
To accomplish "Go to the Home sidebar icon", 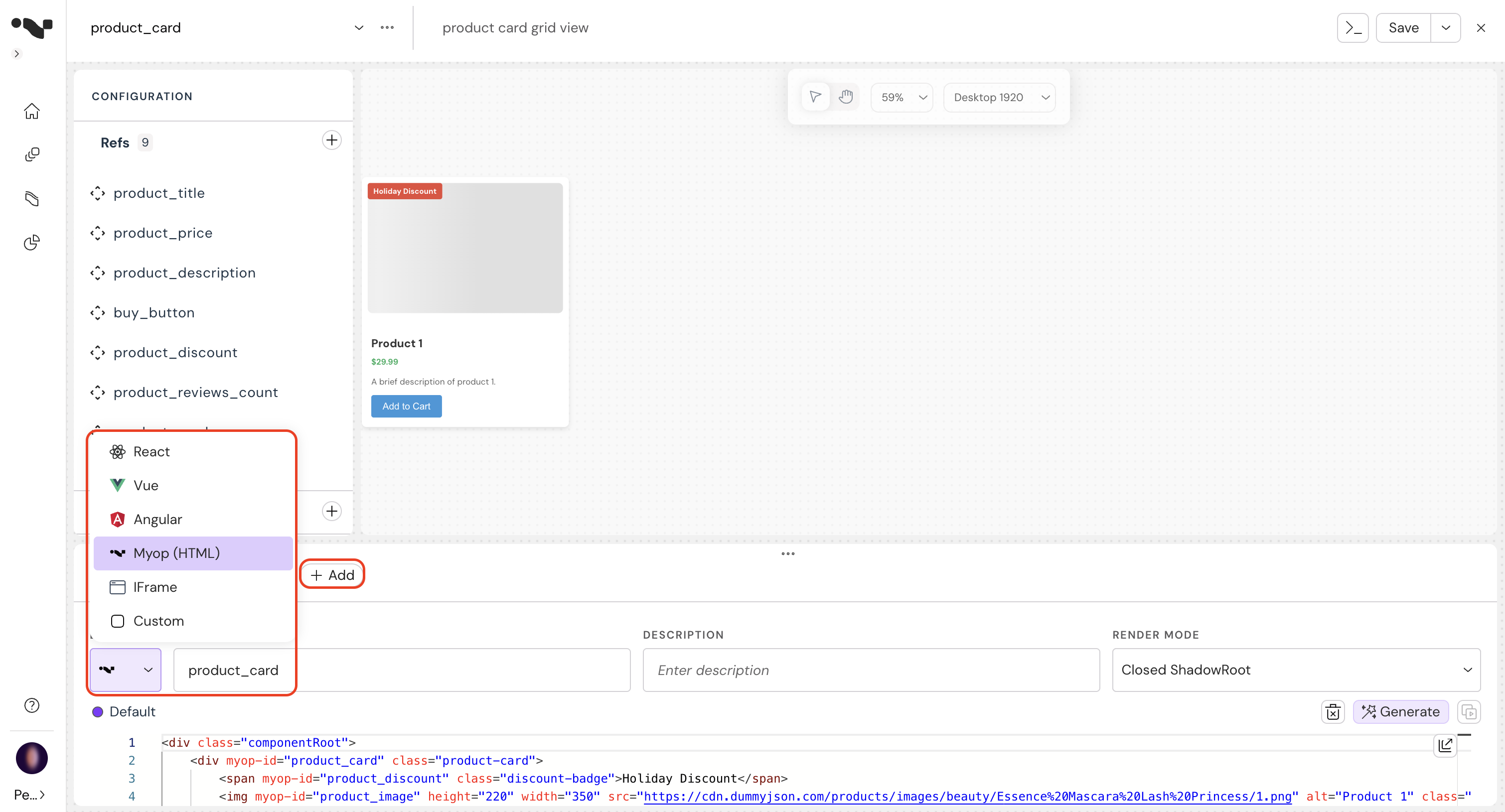I will [x=32, y=111].
